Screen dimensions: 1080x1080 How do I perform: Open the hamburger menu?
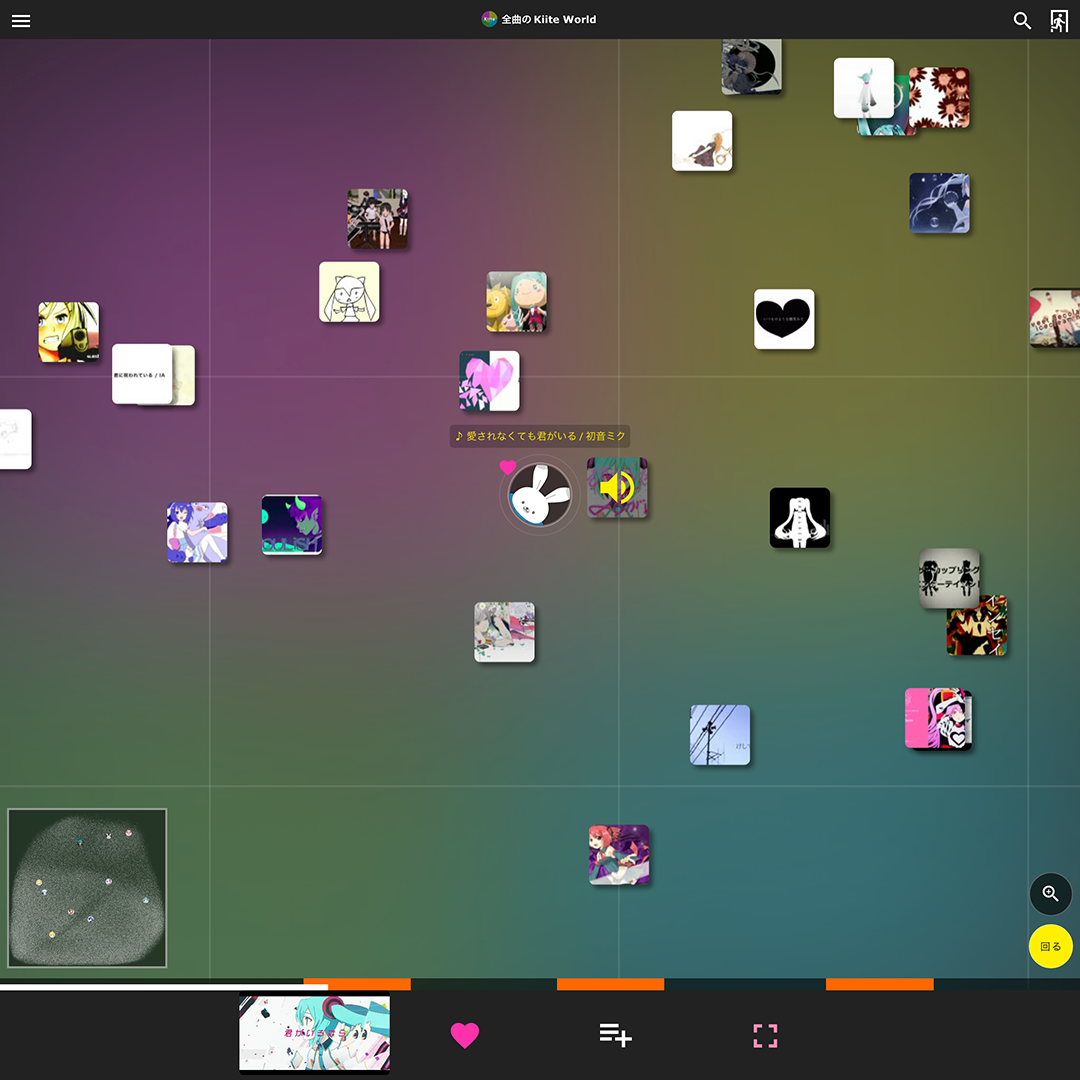[21, 21]
